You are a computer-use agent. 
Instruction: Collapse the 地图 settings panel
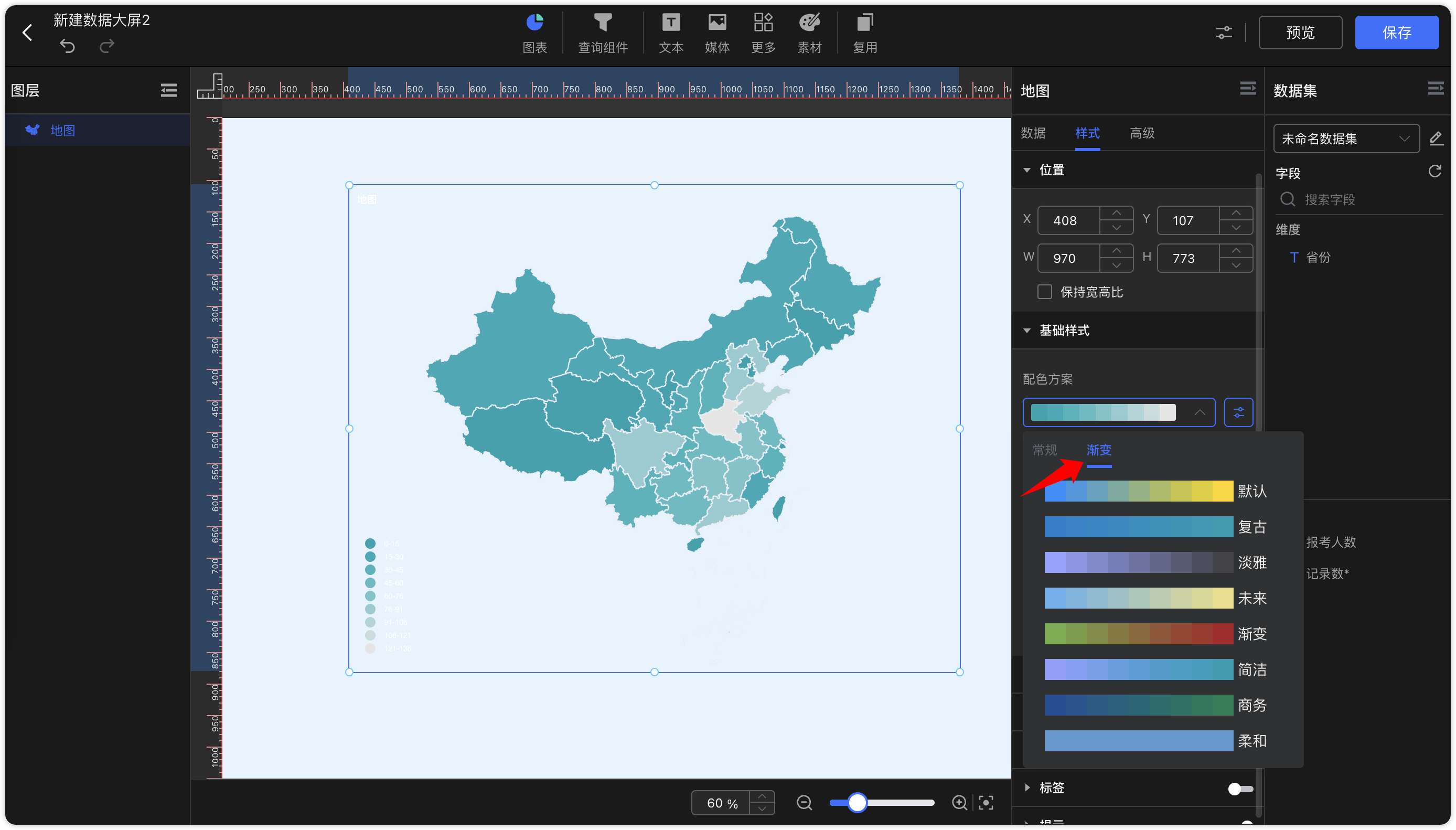click(1247, 89)
